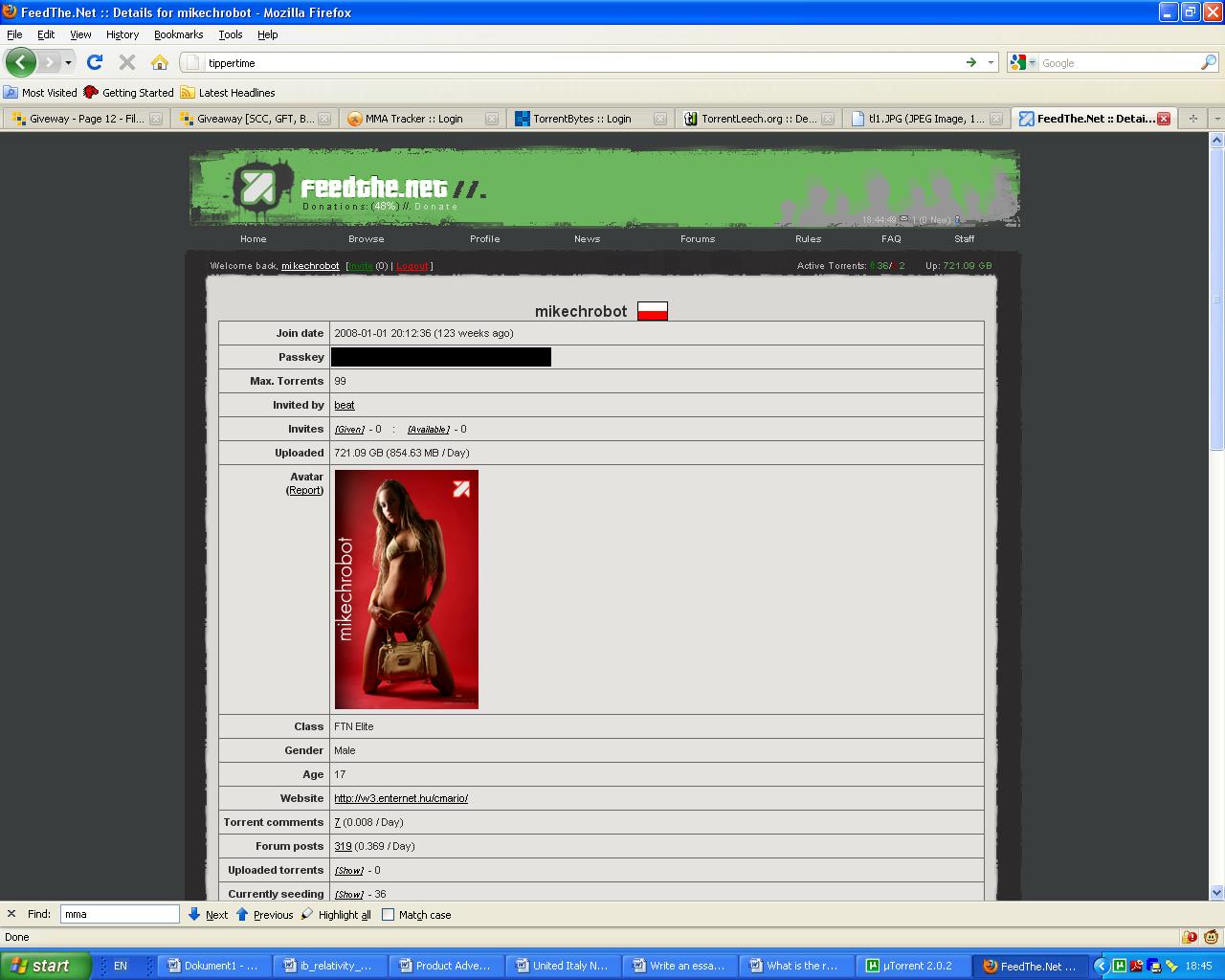The width and height of the screenshot is (1225, 980).
Task: Open the View menu
Action: (80, 33)
